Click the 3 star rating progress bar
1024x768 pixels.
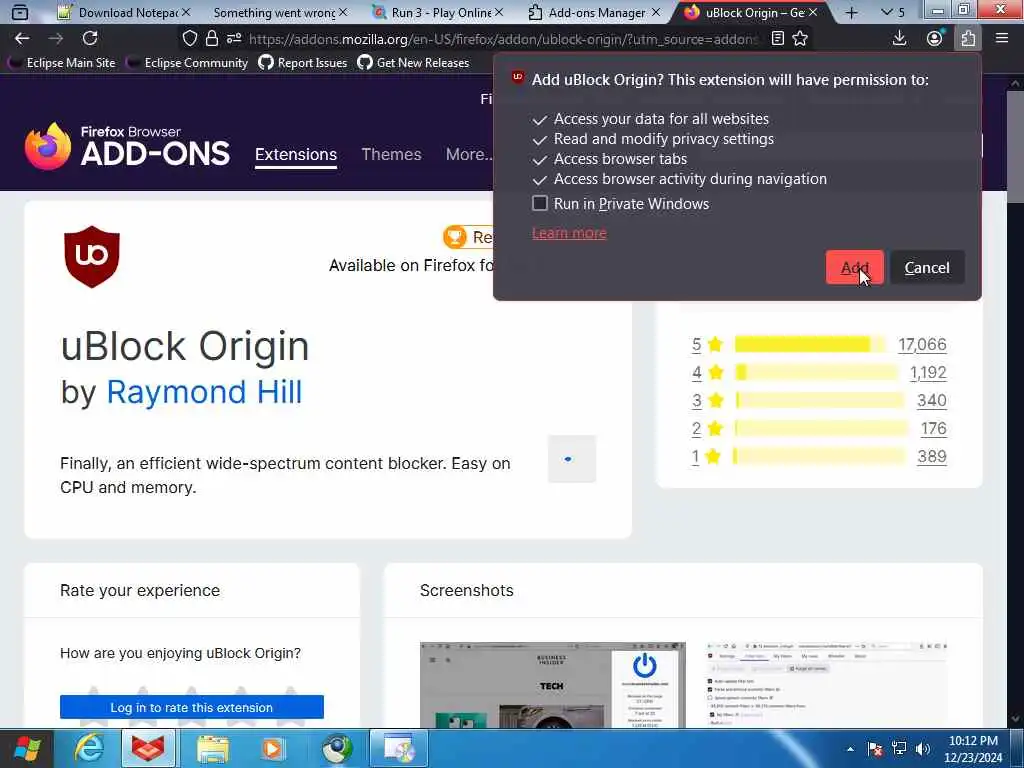click(x=820, y=400)
